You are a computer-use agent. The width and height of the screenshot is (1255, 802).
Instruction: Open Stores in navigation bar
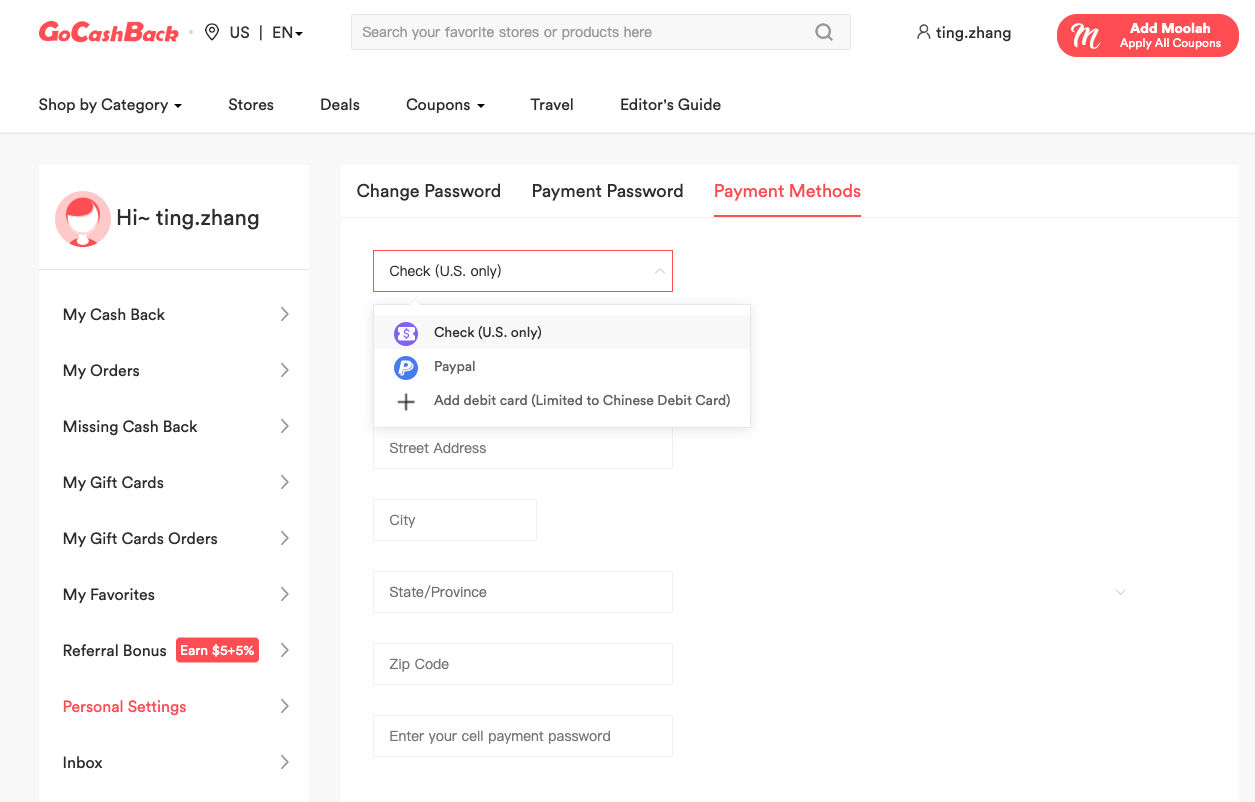(251, 104)
